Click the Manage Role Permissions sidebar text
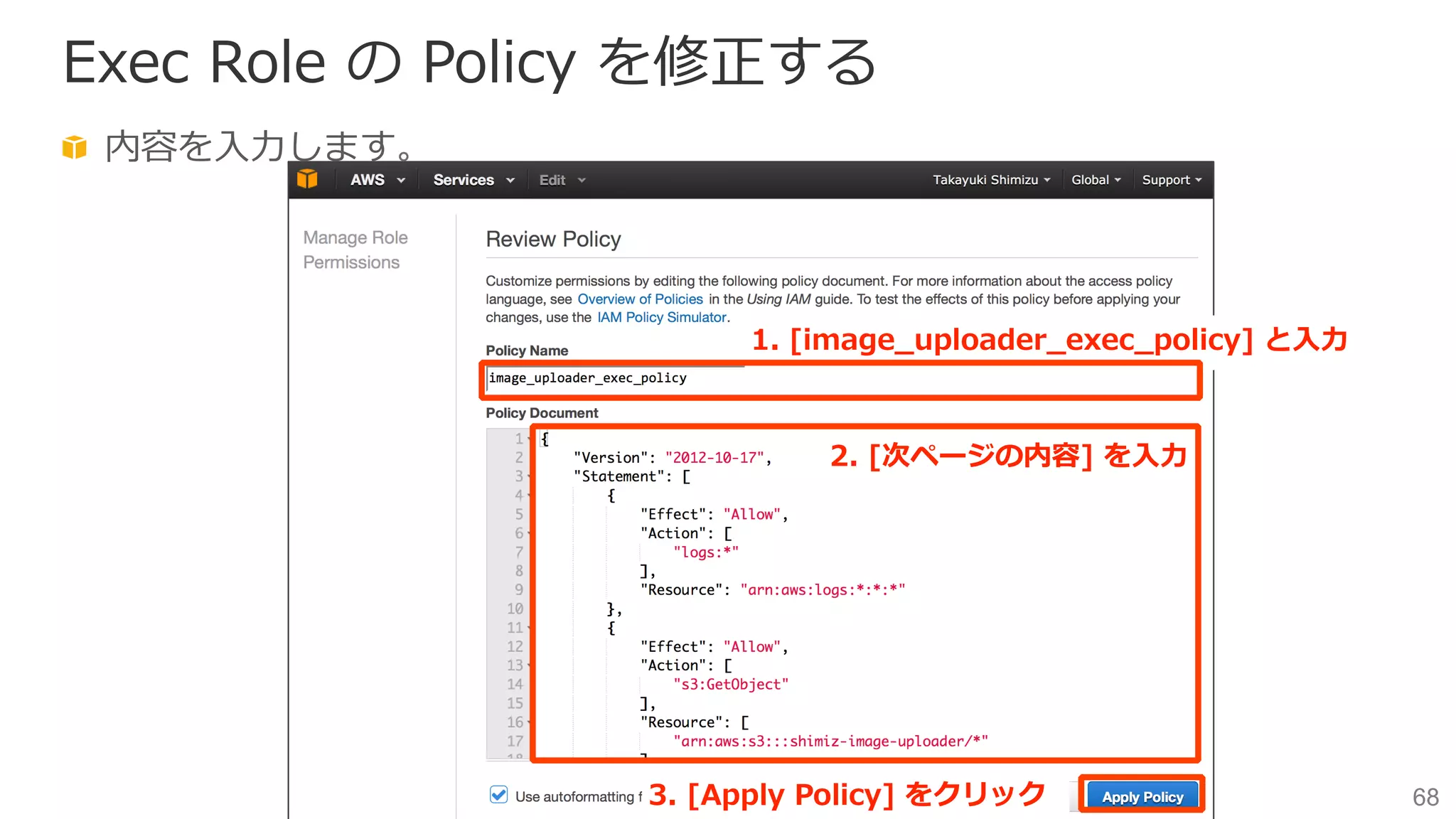The image size is (1456, 819). click(x=355, y=250)
